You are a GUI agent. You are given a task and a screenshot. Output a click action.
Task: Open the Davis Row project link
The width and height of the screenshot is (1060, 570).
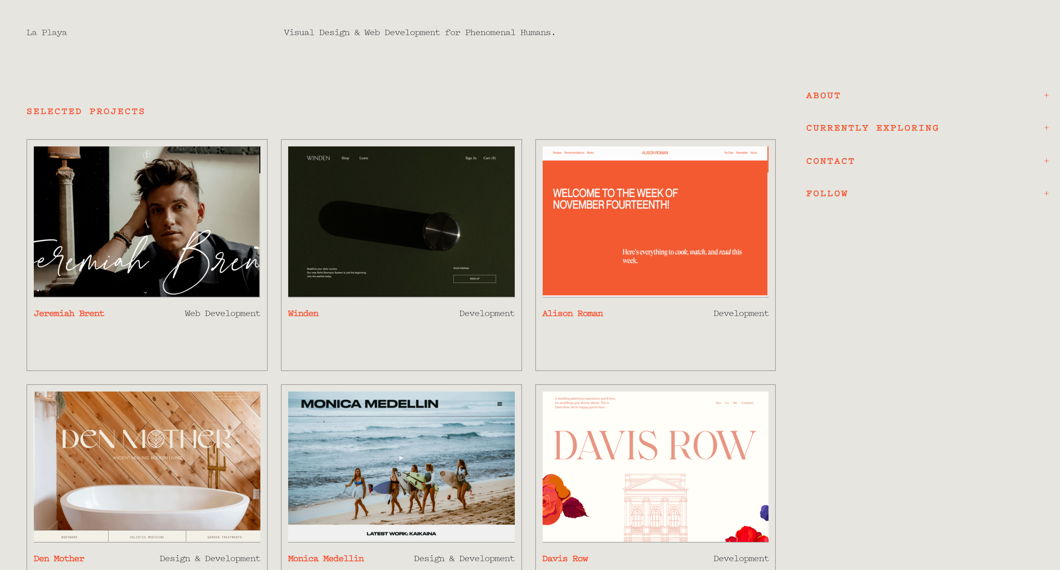pyautogui.click(x=565, y=559)
